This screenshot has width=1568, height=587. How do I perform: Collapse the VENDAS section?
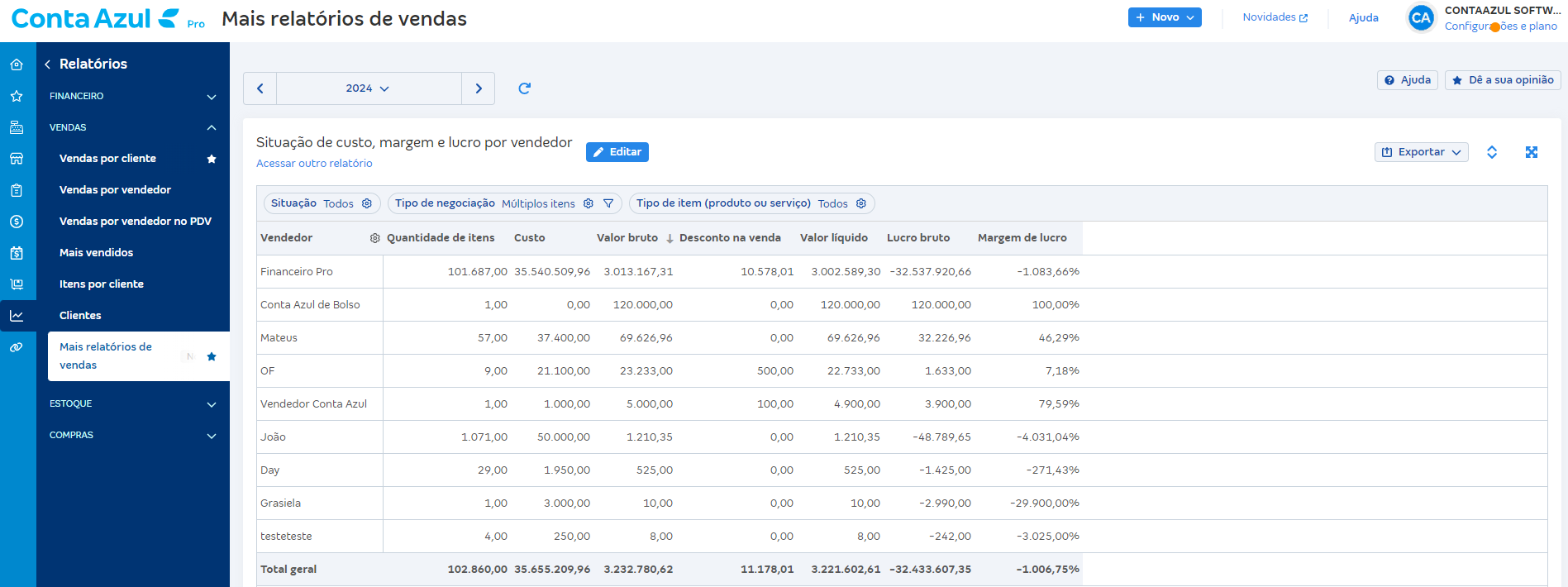pos(133,128)
